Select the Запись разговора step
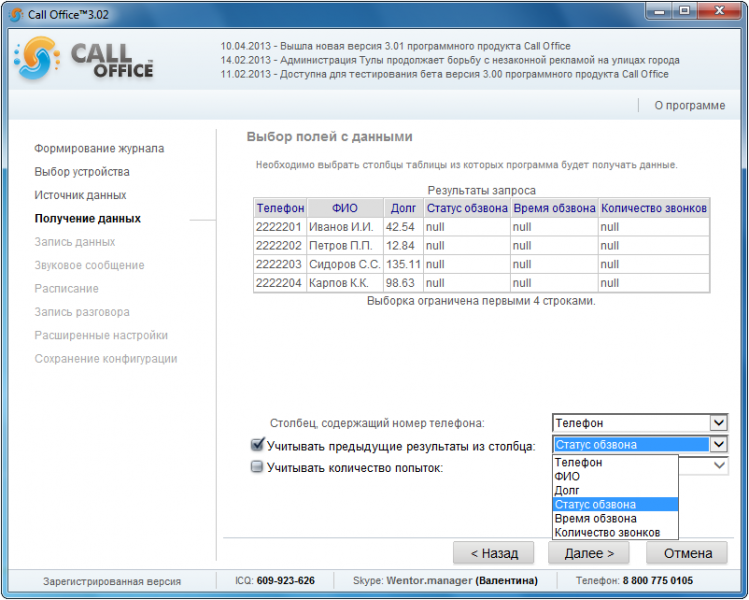The height and width of the screenshot is (600, 749). [x=82, y=312]
